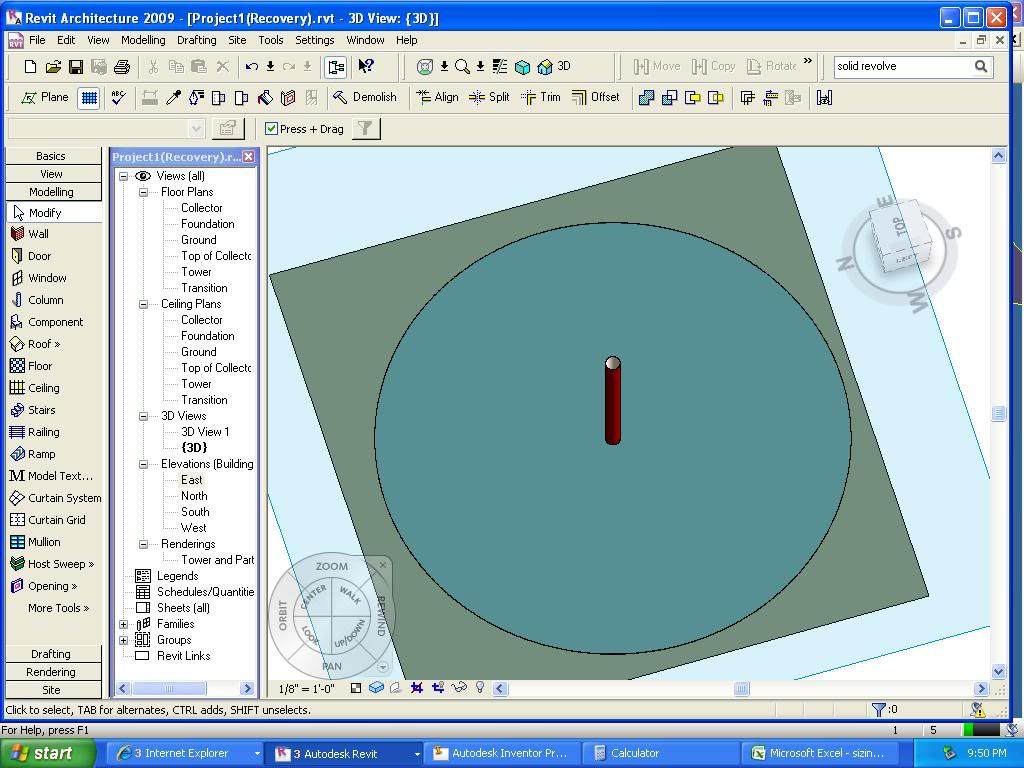Toggle the work plane grid visibility button

[89, 97]
